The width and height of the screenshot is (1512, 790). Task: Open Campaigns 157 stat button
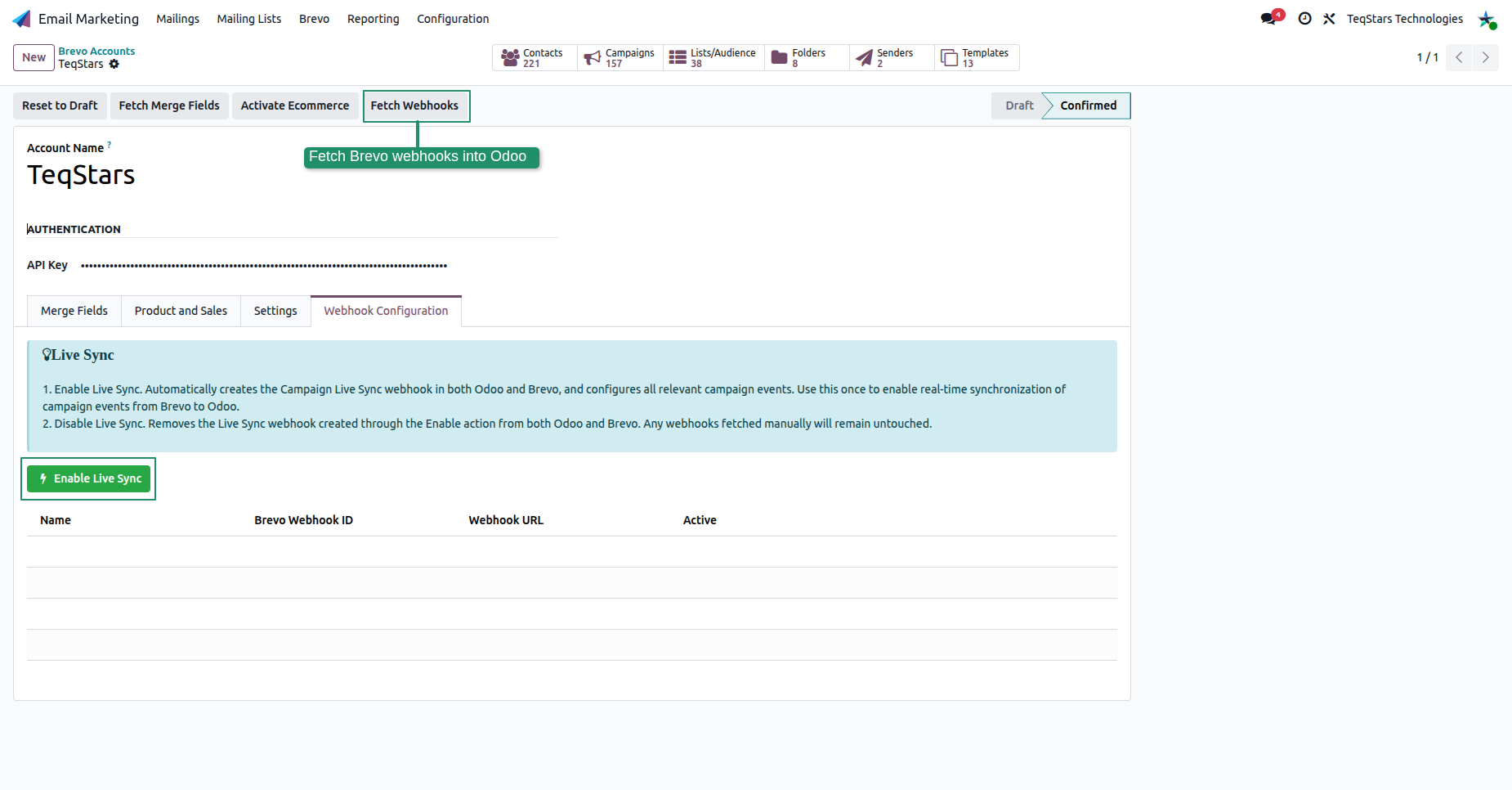620,57
